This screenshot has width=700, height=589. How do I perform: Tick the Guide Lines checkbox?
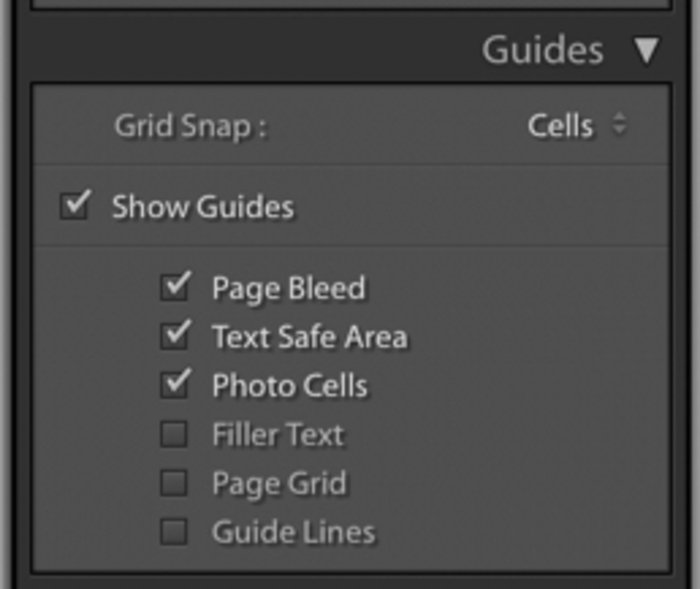[175, 532]
